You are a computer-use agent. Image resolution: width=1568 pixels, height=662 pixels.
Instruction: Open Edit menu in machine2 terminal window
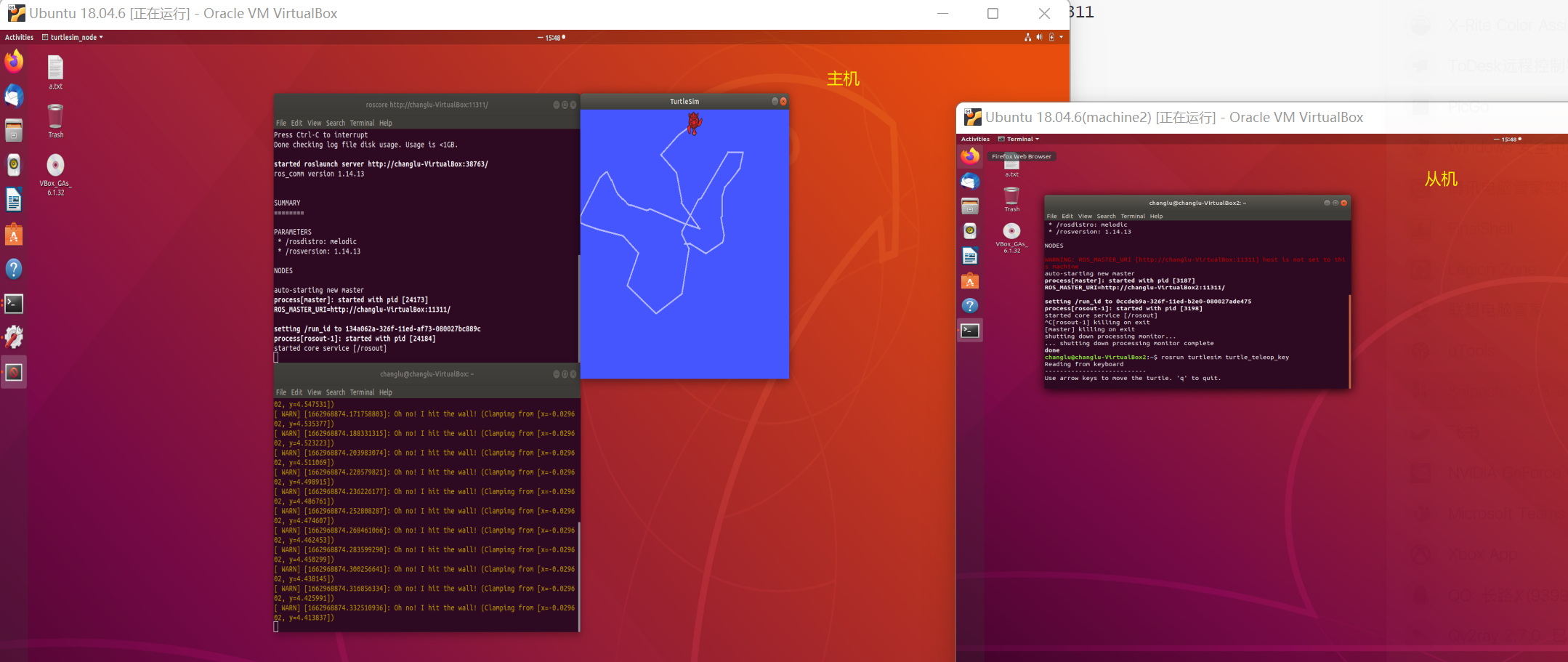(1067, 216)
